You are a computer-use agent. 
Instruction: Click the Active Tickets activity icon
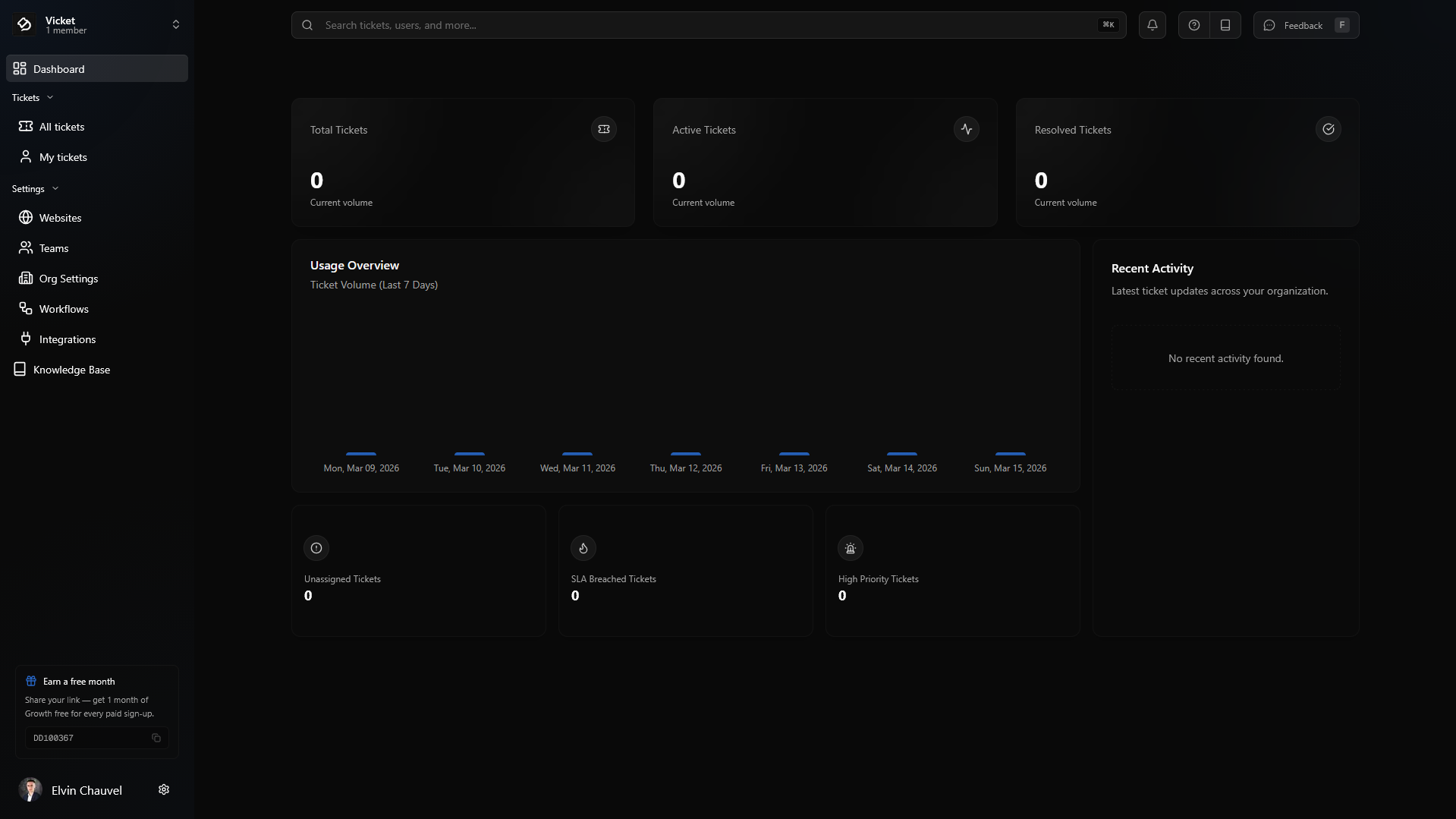tap(966, 129)
